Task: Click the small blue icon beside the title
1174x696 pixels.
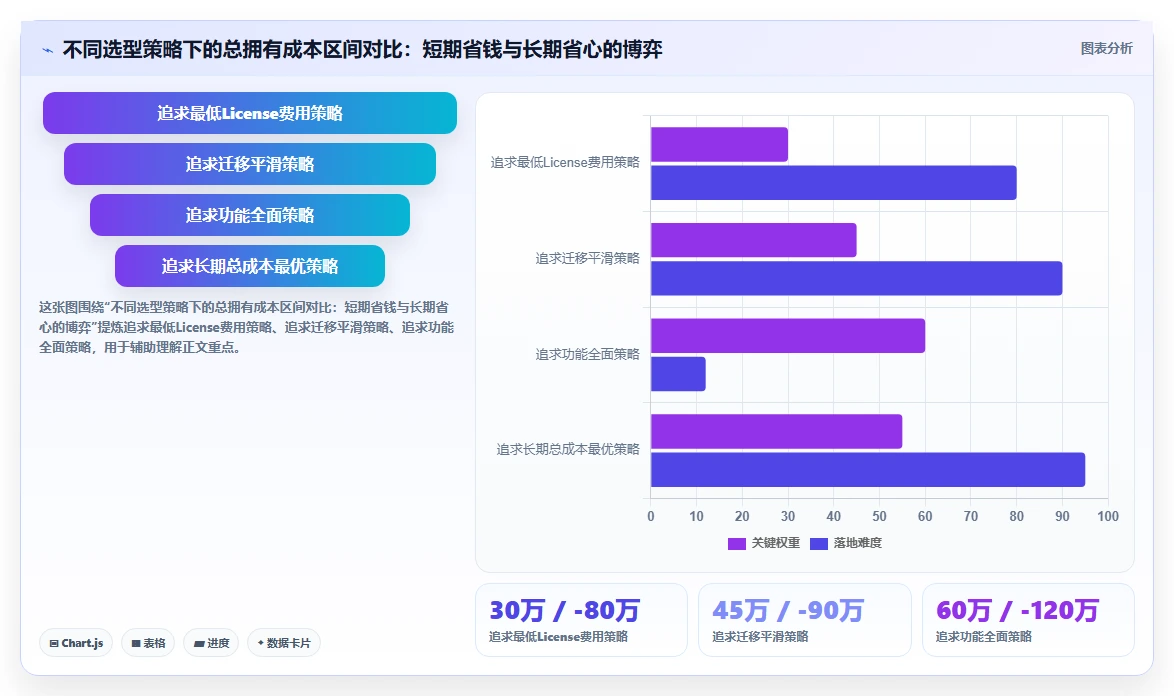Action: (x=48, y=50)
